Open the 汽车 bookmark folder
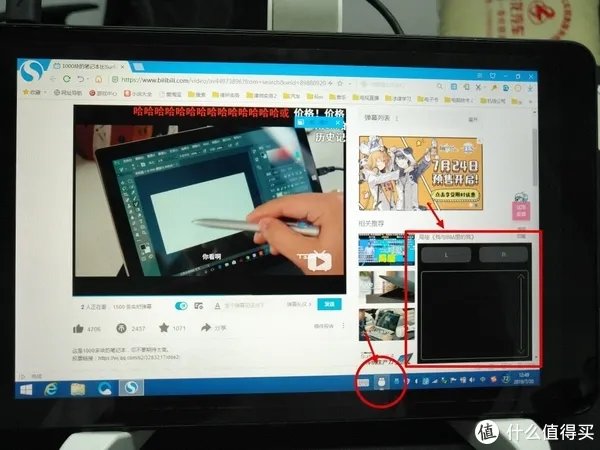Screen dimensions: 600x450 coord(292,96)
